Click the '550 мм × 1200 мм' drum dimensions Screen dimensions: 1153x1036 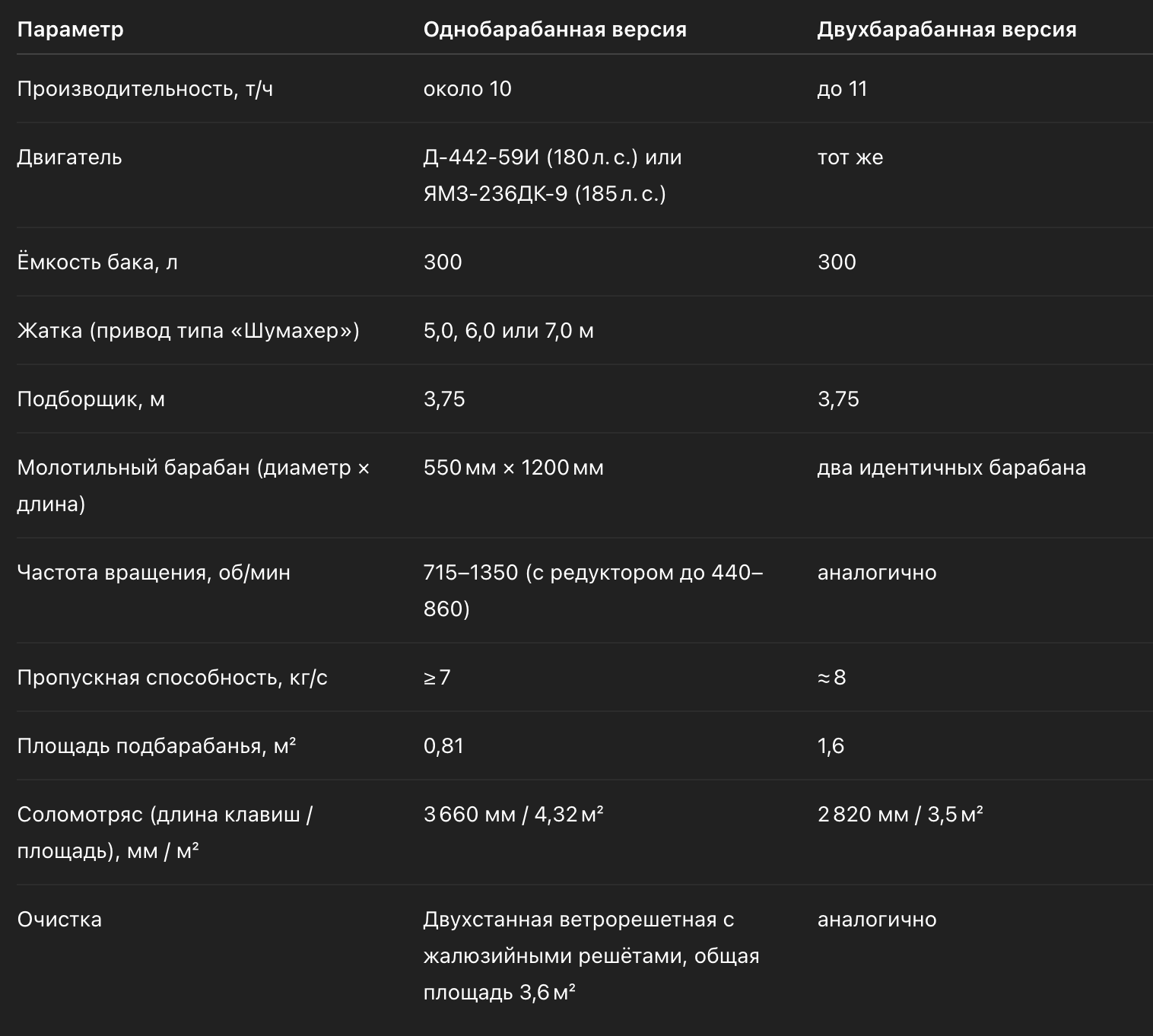[x=513, y=468]
